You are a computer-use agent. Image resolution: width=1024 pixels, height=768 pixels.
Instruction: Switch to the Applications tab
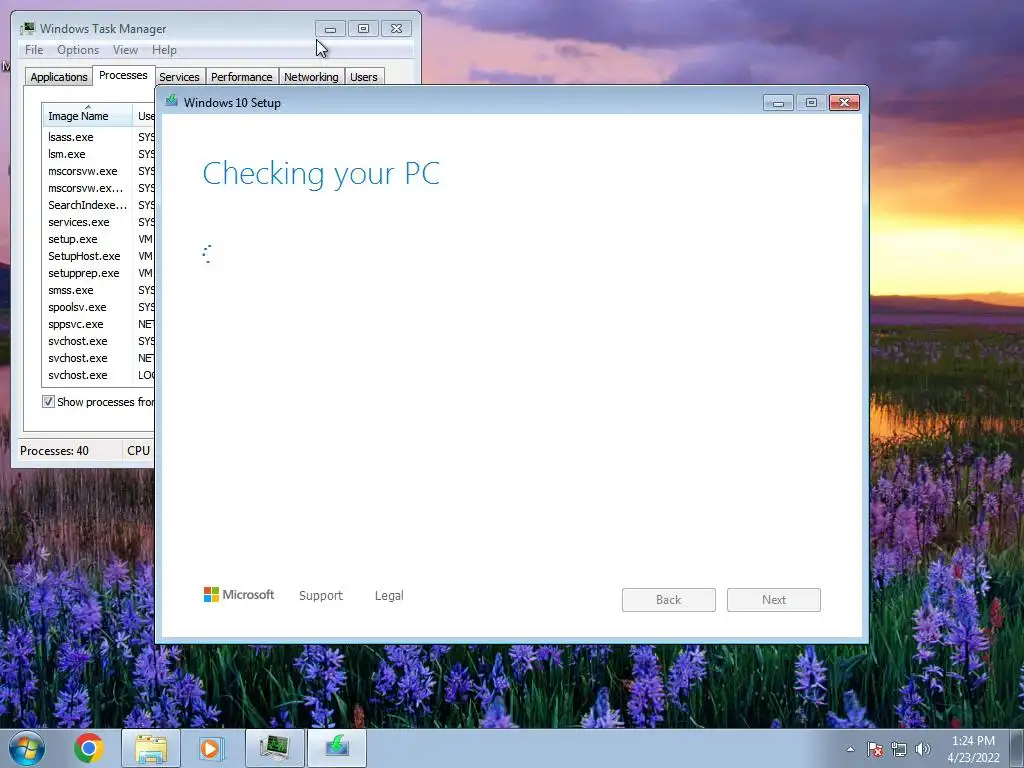(x=59, y=77)
